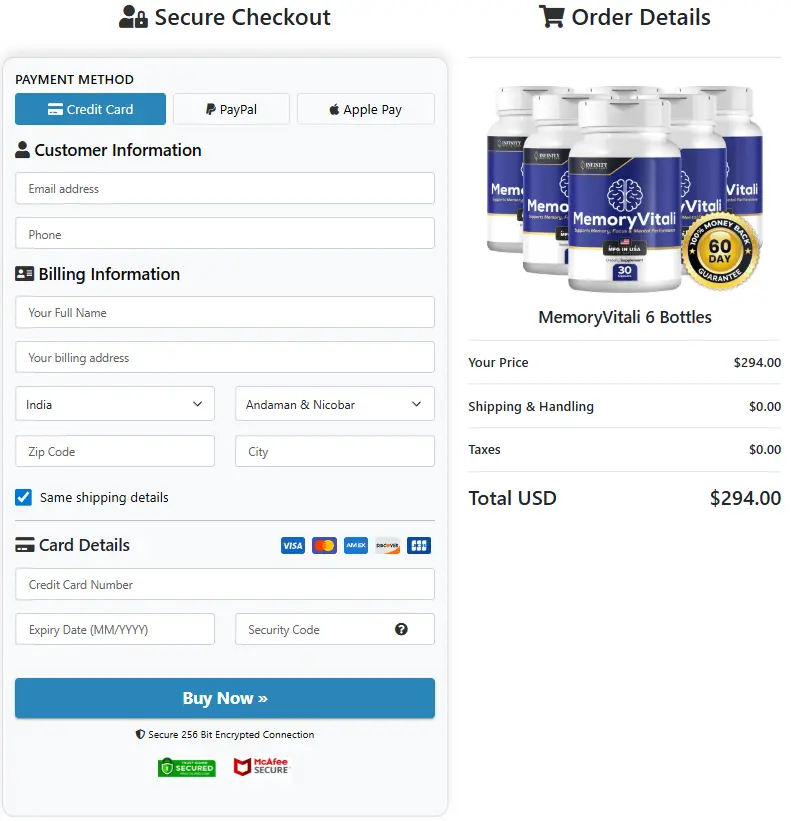Viewport: 791px width, 821px height.
Task: Toggle Same shipping details checkbox
Action: [24, 497]
